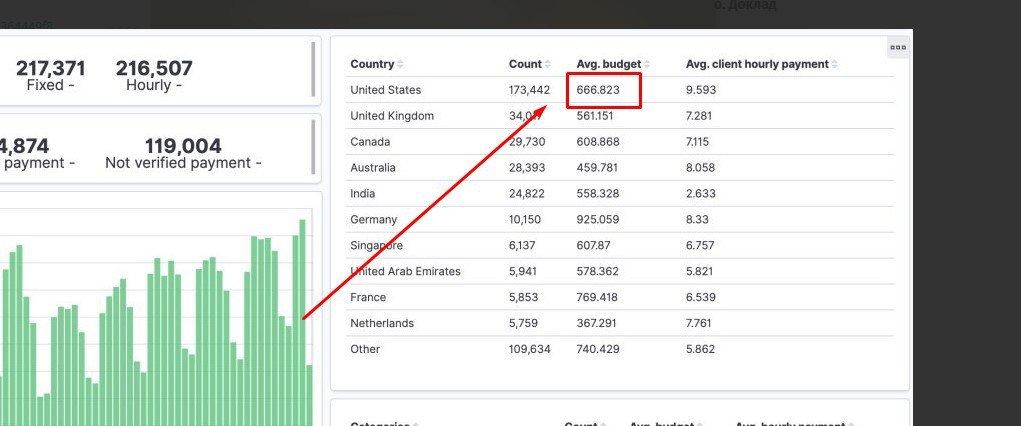Click count value 28,393
This screenshot has height=426, width=1021.
pyautogui.click(x=527, y=168)
